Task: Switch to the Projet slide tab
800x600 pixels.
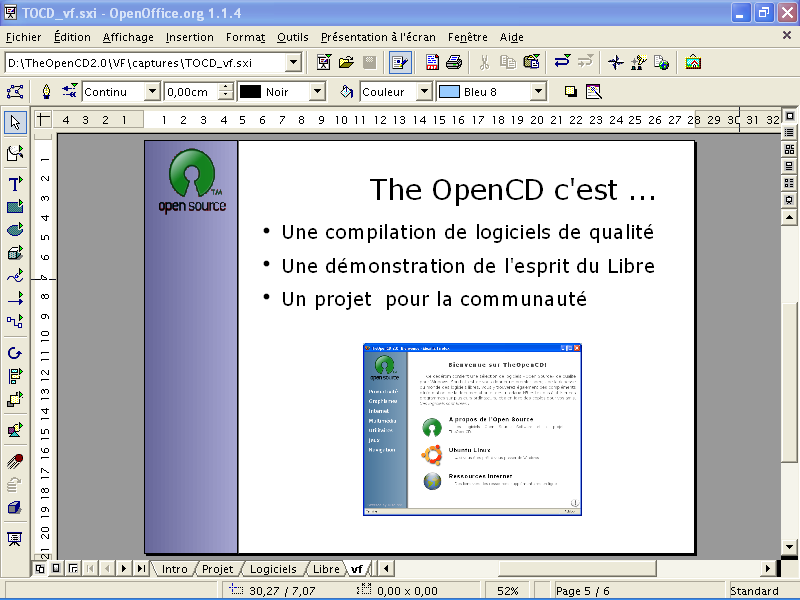Action: pos(217,569)
